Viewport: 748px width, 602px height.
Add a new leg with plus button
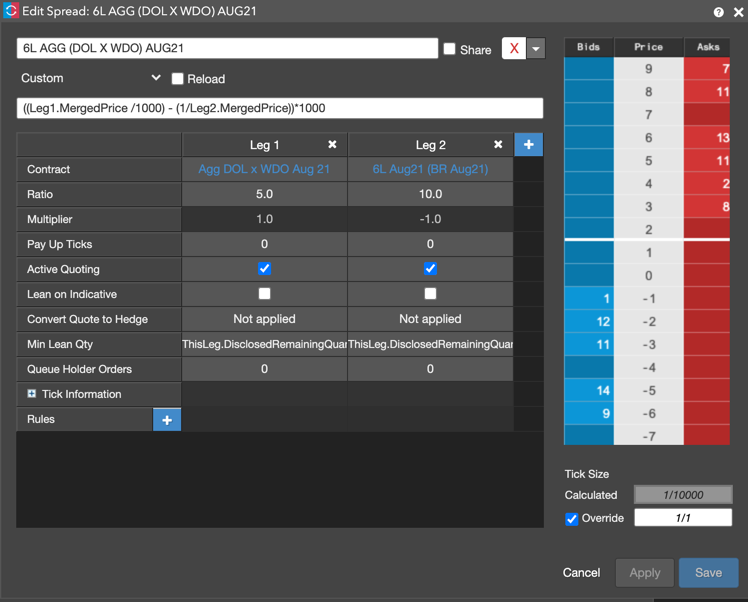click(x=528, y=145)
